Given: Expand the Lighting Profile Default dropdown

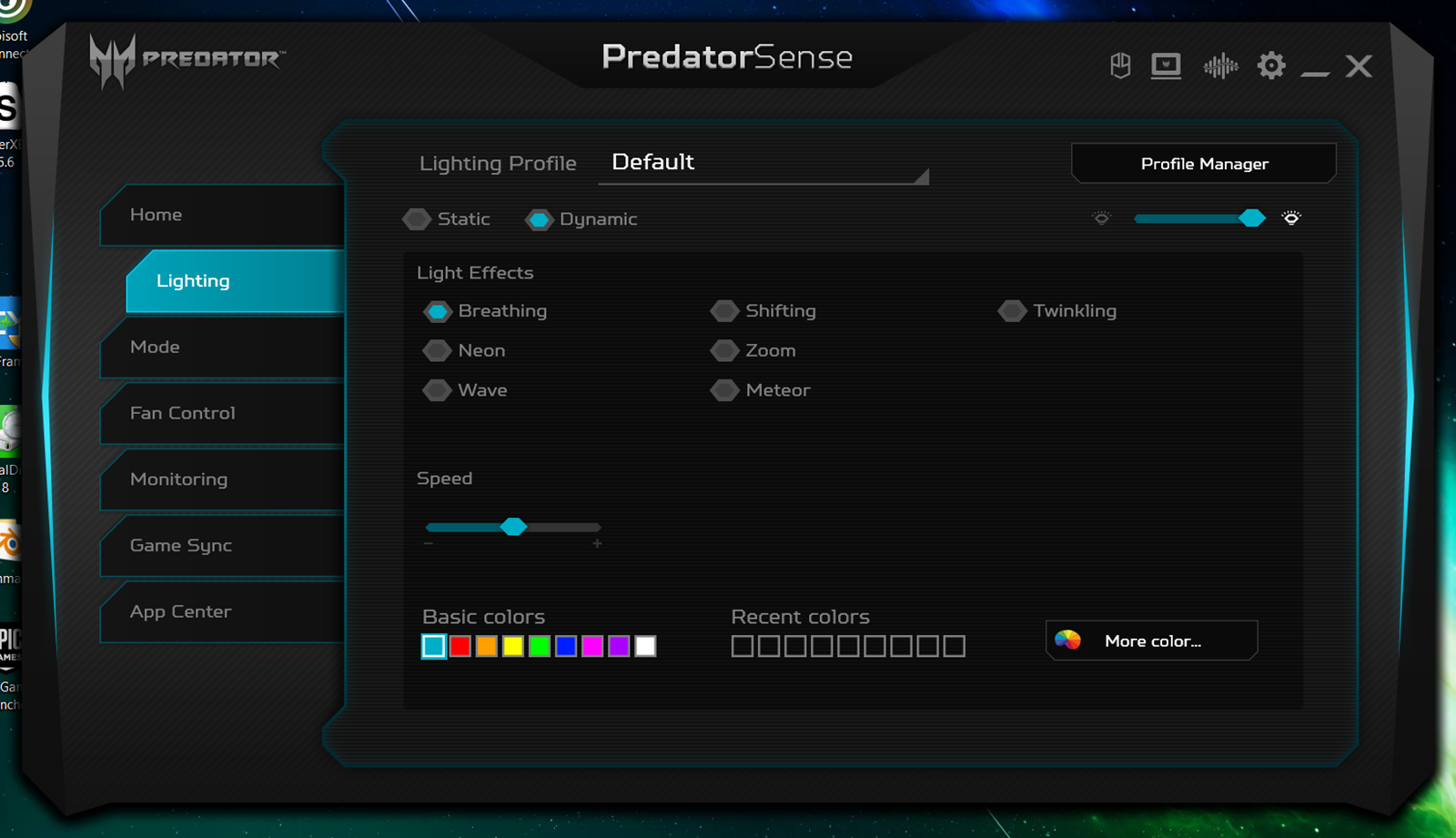Looking at the screenshot, I should coord(763,163).
